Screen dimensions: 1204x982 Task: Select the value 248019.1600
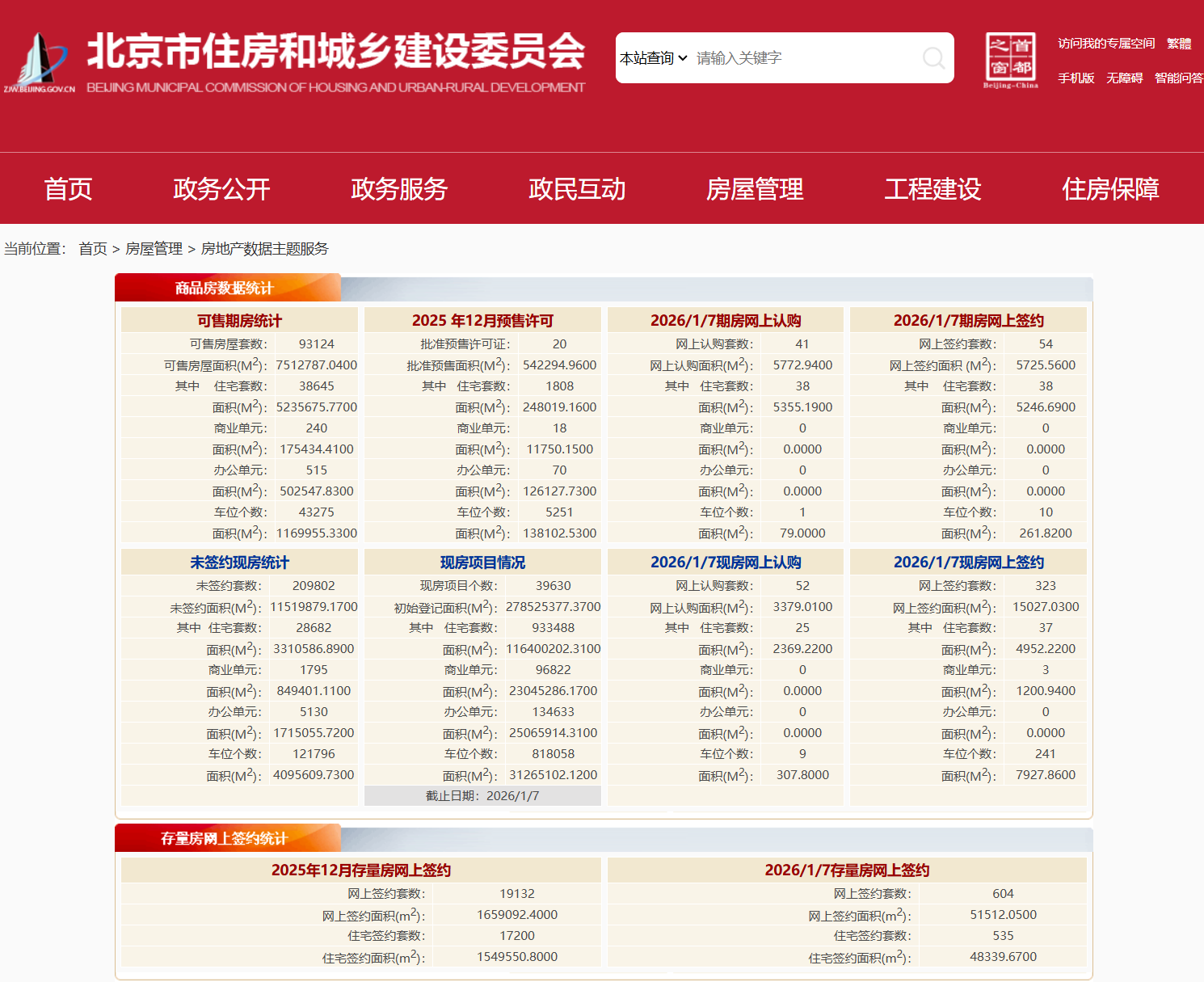pos(560,407)
